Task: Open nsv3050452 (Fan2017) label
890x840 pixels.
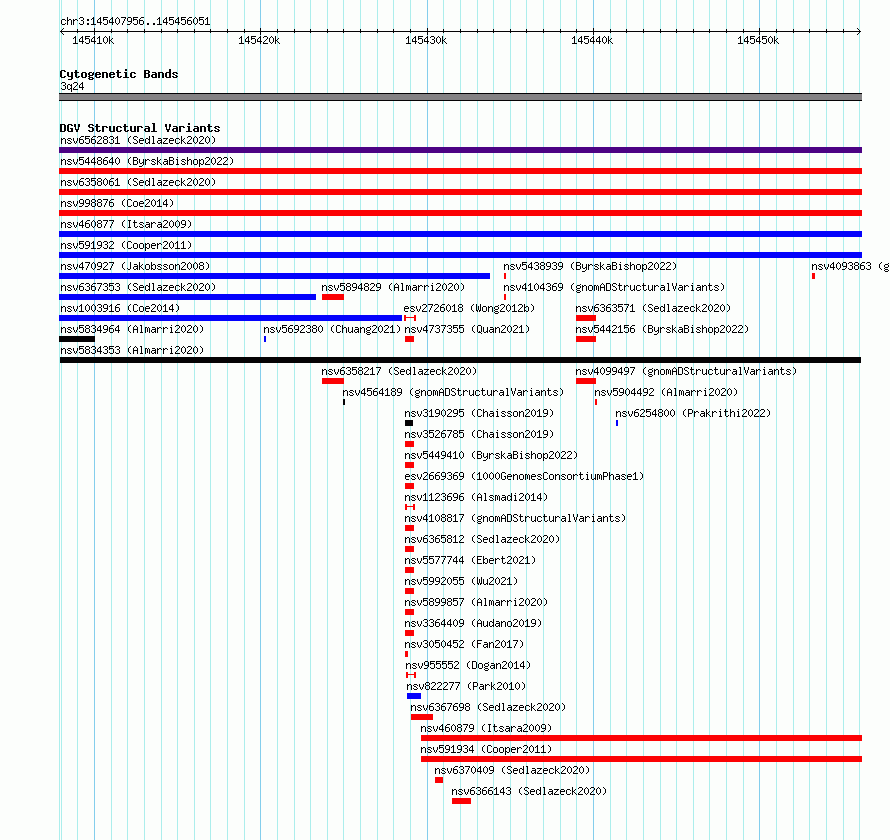Action: tap(464, 644)
